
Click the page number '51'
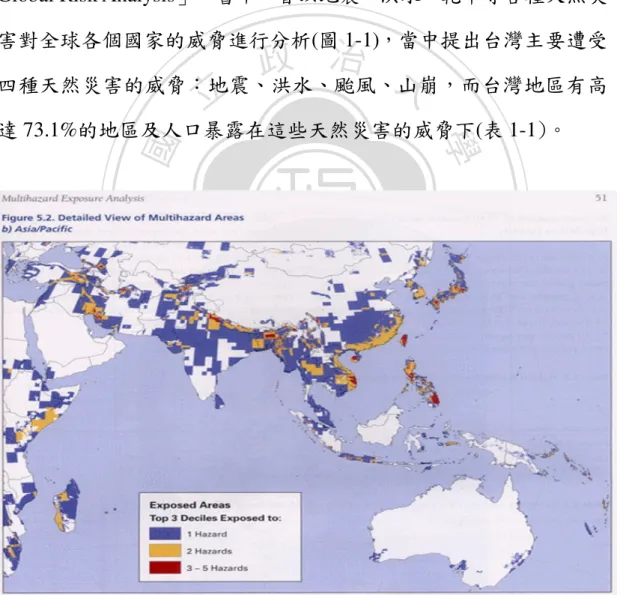click(x=601, y=197)
